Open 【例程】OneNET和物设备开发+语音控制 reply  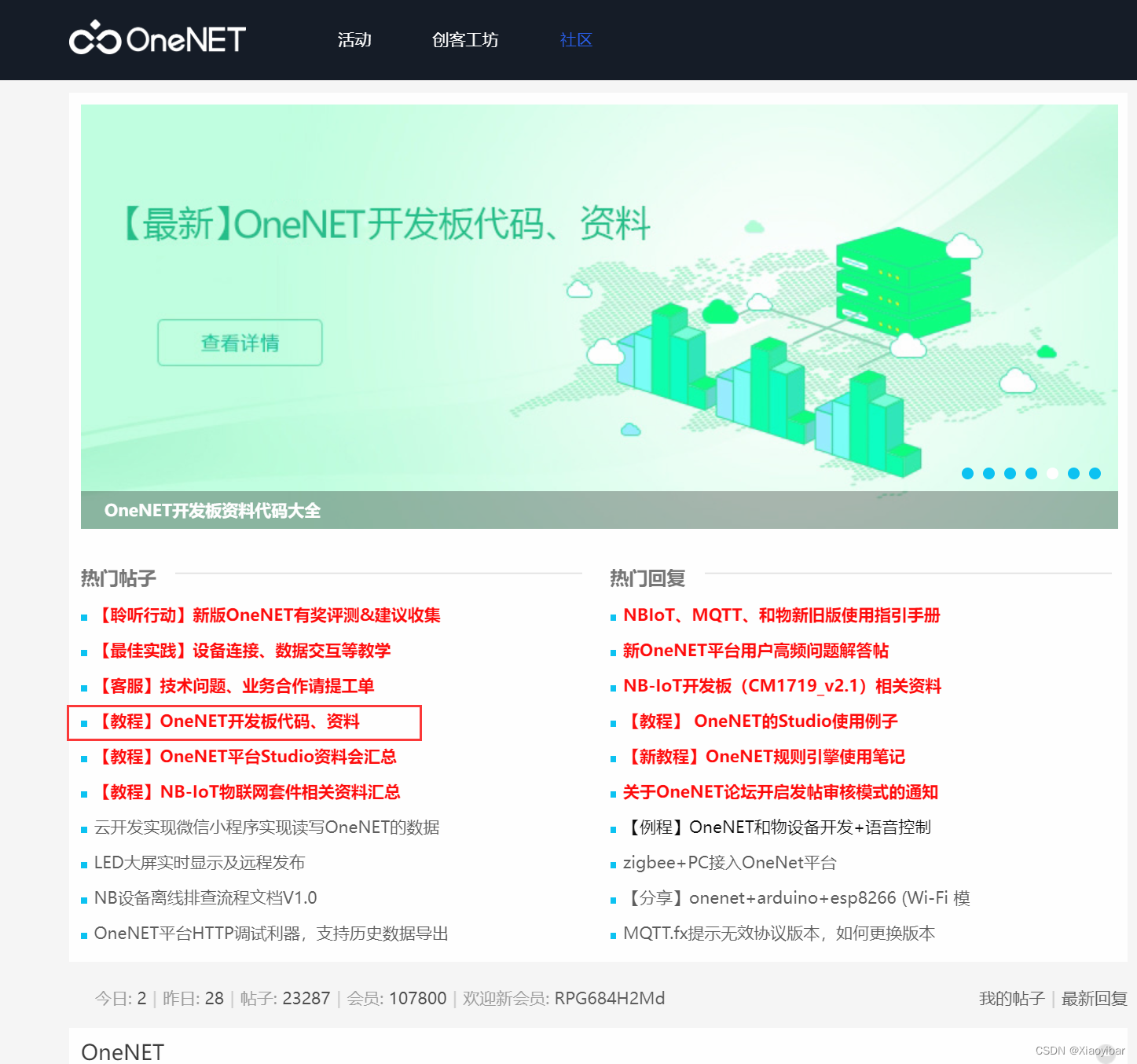(777, 827)
